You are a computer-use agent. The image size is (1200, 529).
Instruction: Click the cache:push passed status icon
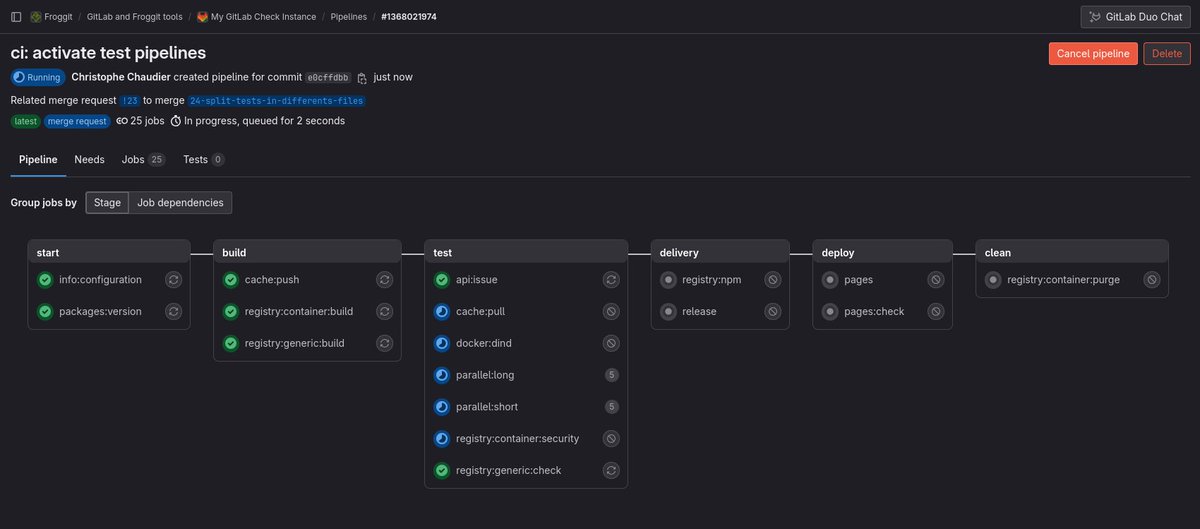pos(231,280)
